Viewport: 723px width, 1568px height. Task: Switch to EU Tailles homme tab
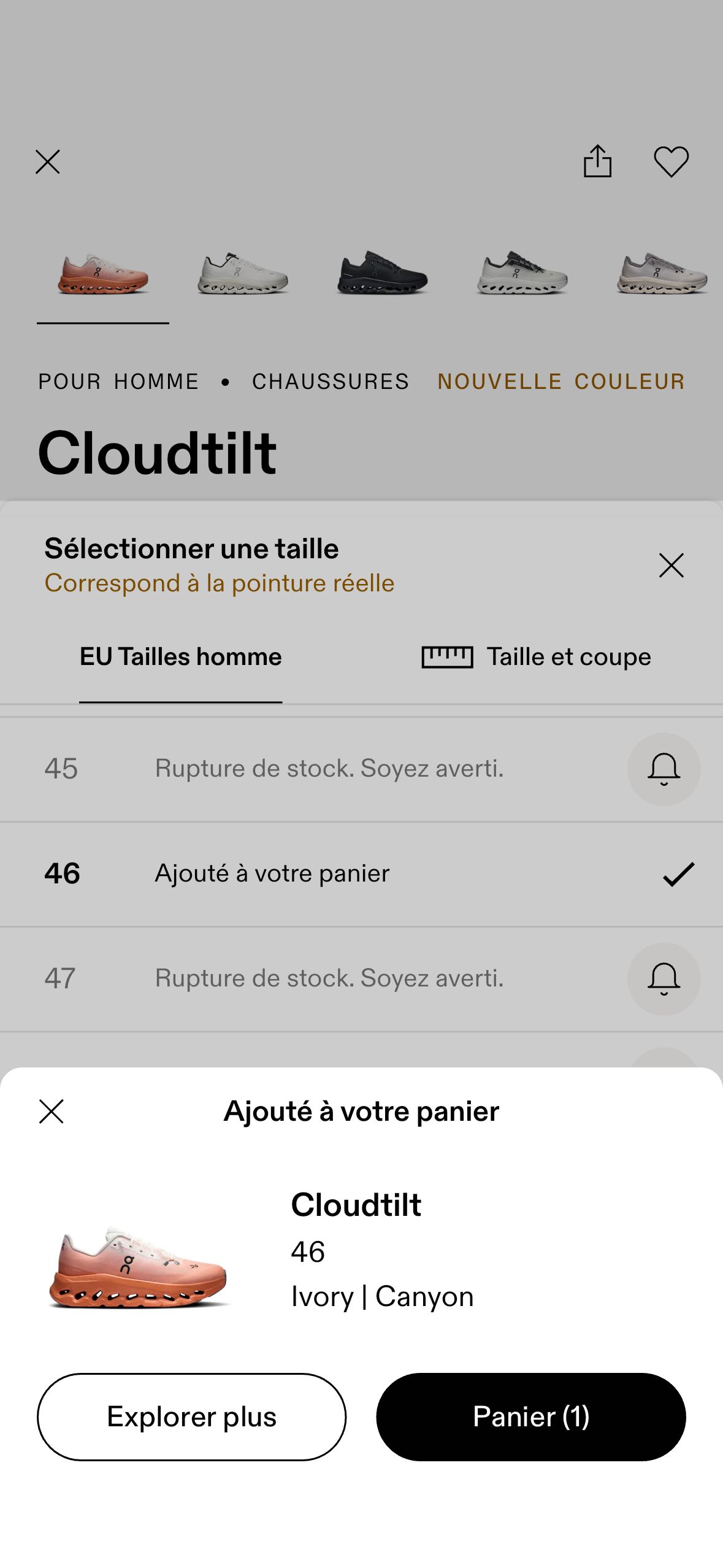pyautogui.click(x=181, y=657)
